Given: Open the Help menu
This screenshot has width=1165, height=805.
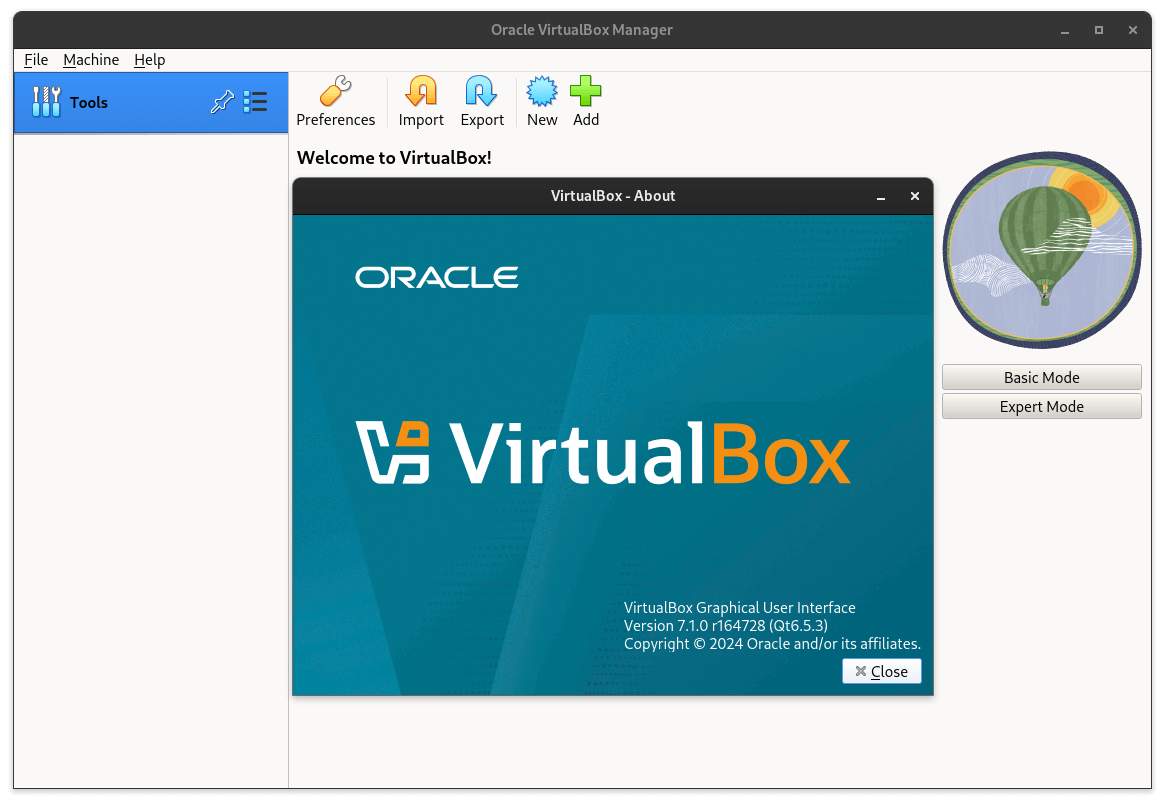Looking at the screenshot, I should (x=149, y=60).
